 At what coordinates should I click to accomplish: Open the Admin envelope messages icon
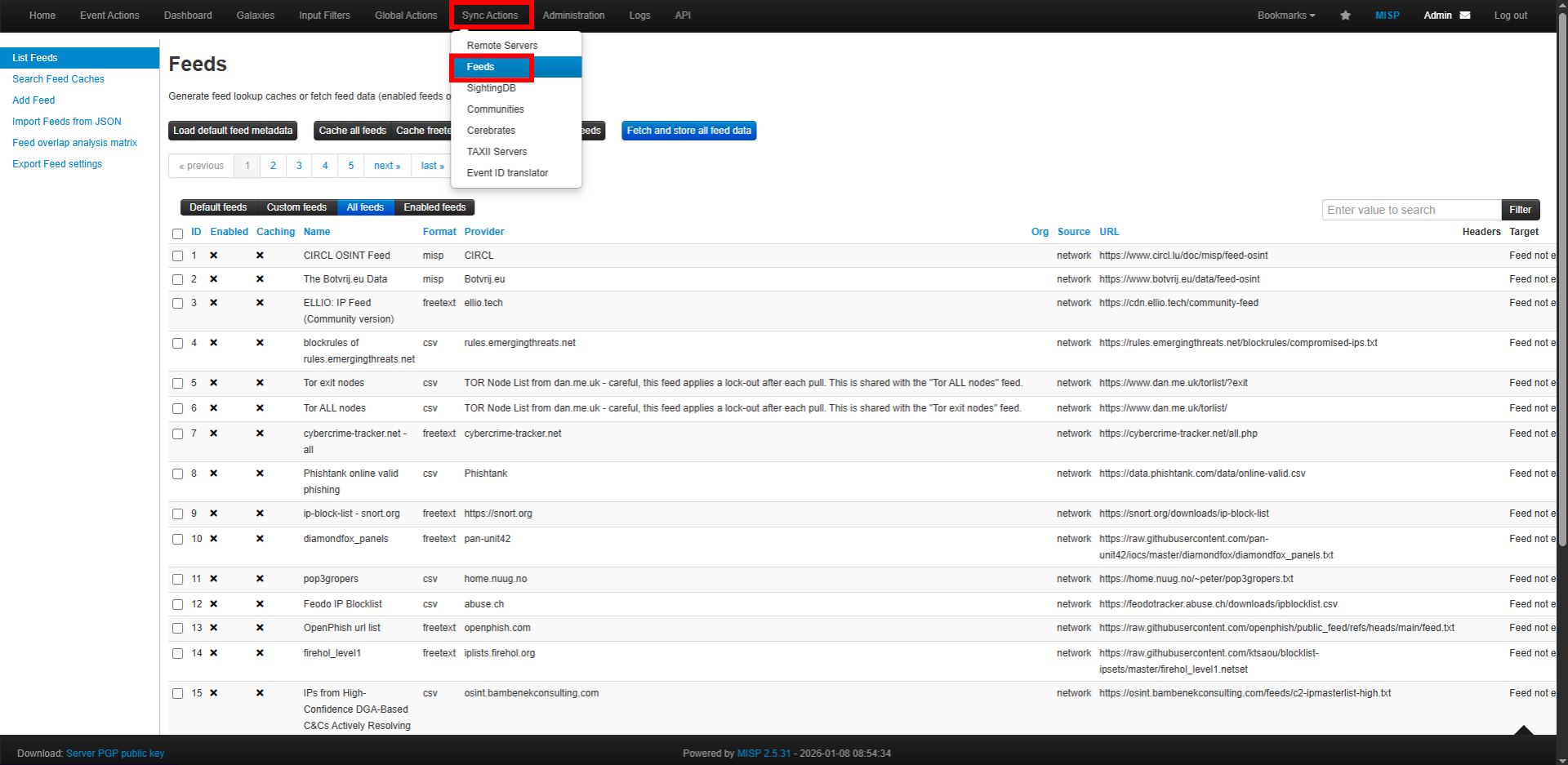tap(1465, 16)
